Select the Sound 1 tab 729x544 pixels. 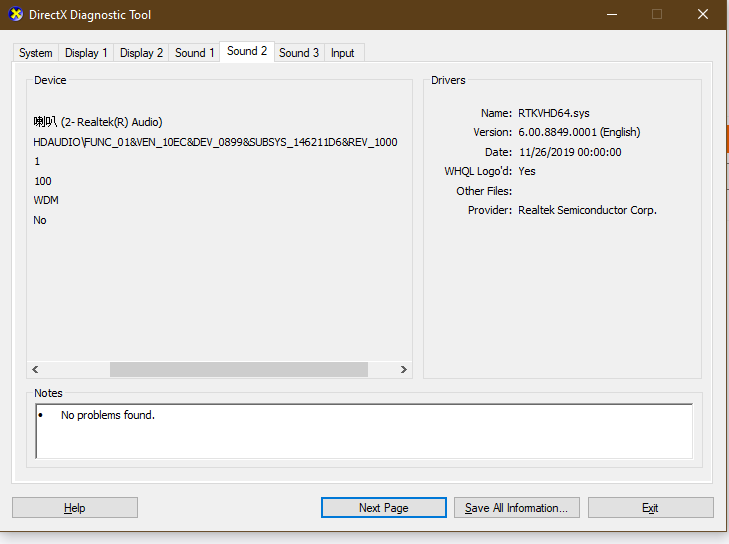tap(194, 53)
